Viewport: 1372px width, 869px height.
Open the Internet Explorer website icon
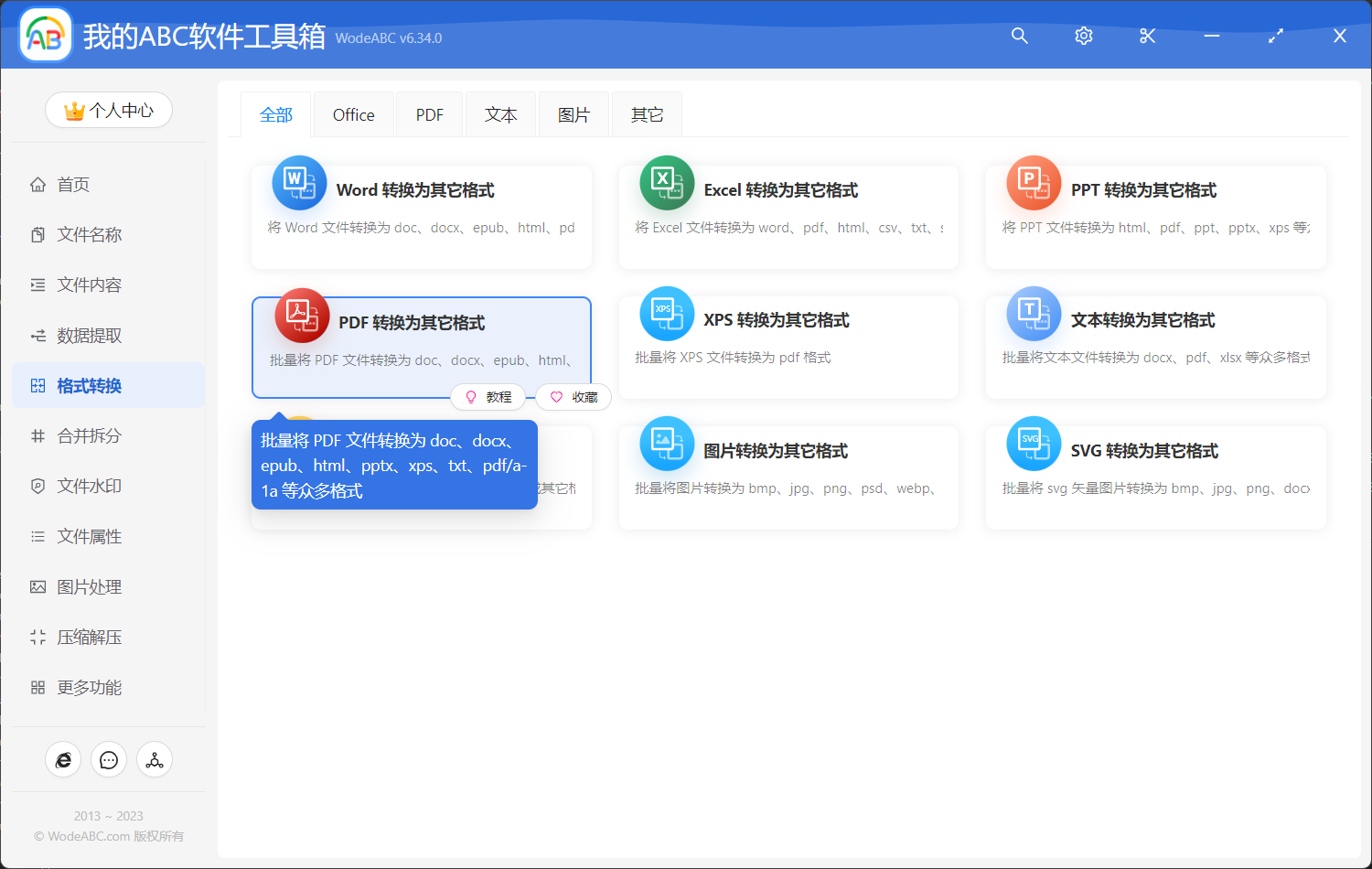pyautogui.click(x=63, y=759)
